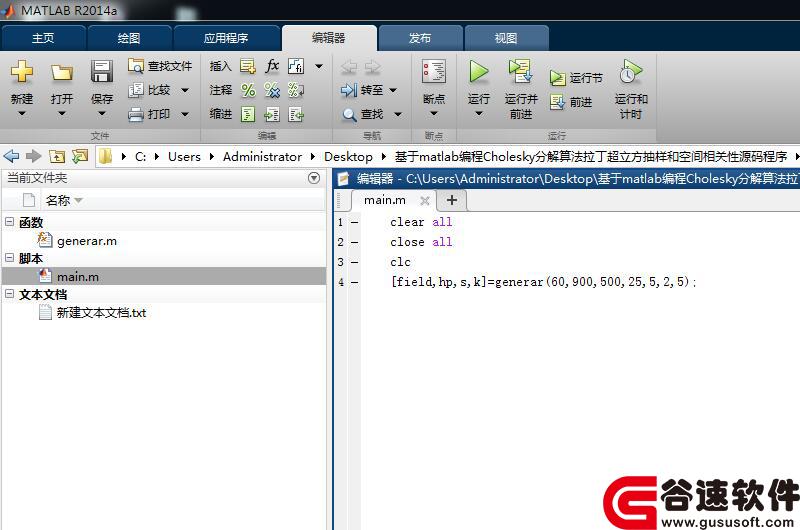Click the 查找 (Find) magnifier button

362,114
